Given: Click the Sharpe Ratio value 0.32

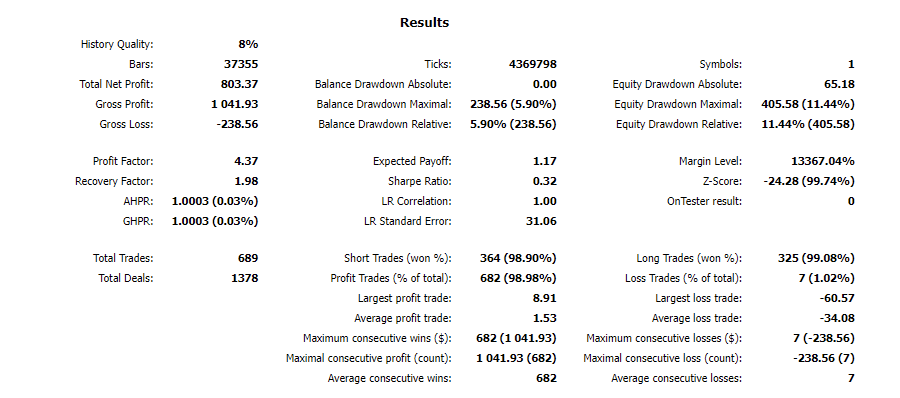Looking at the screenshot, I should 545,181.
